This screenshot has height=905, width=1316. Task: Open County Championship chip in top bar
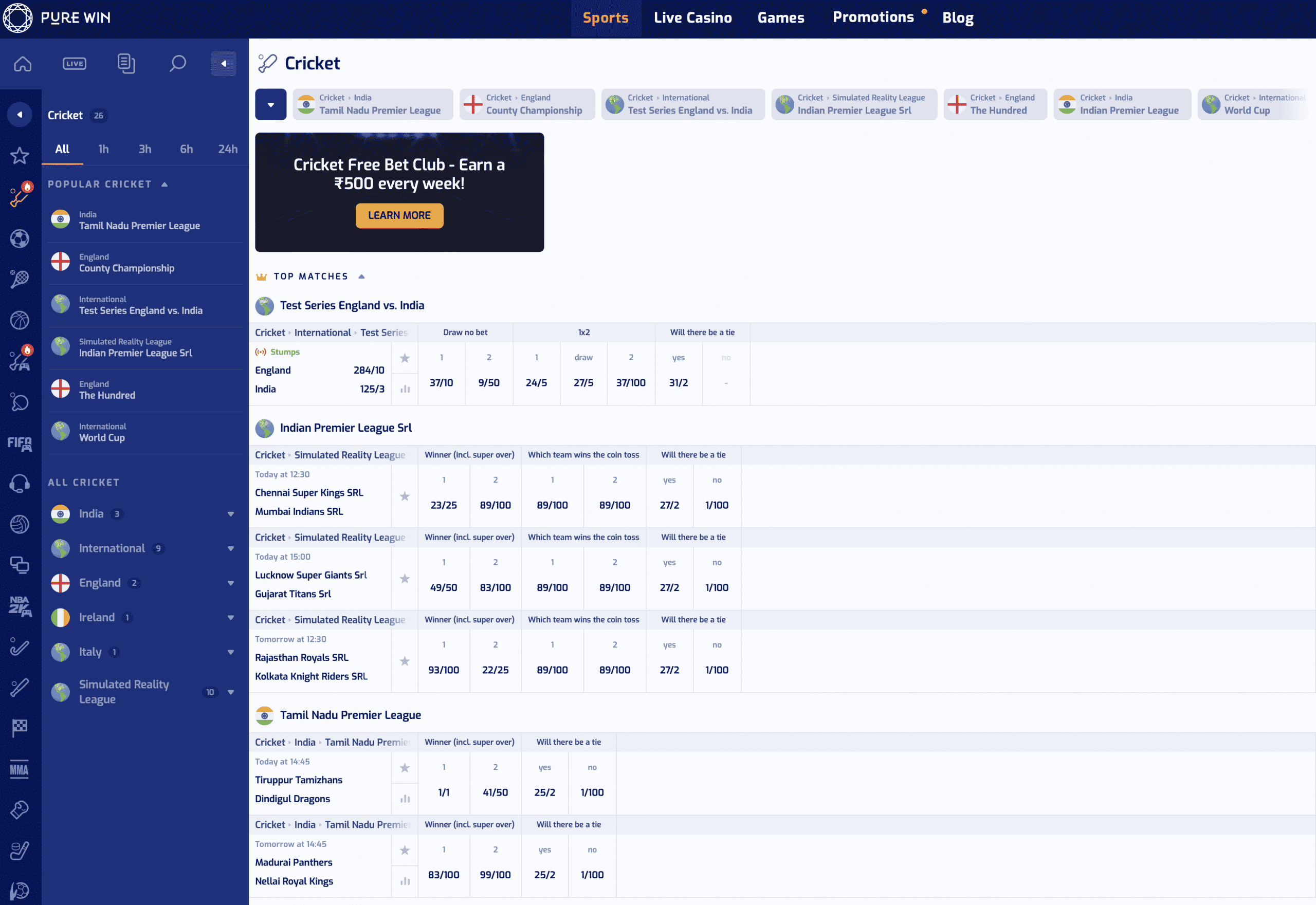coord(527,104)
